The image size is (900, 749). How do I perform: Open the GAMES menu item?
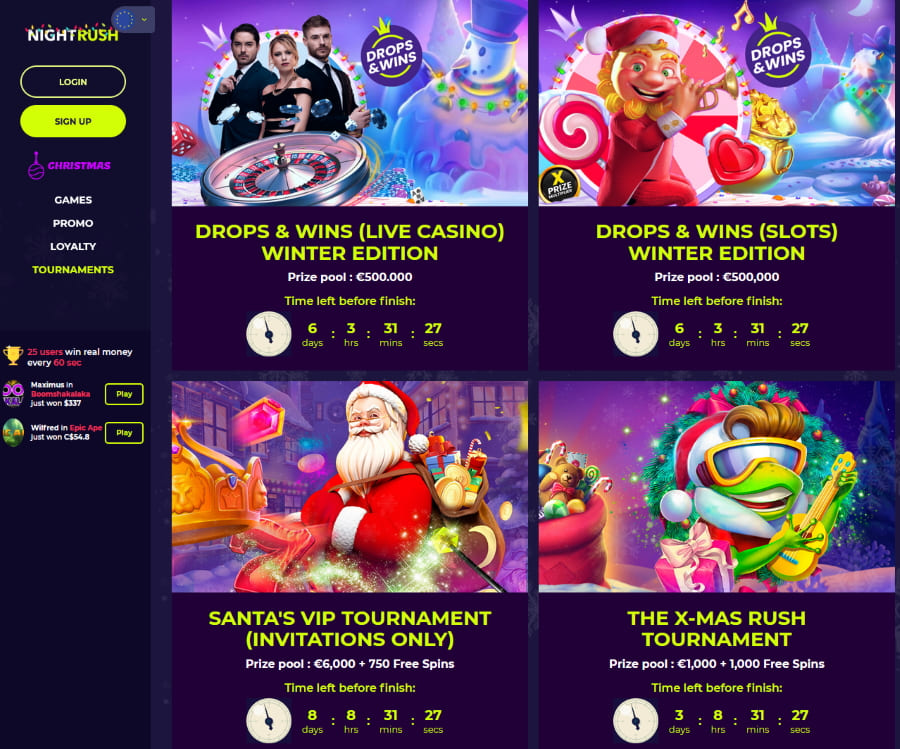[x=73, y=200]
